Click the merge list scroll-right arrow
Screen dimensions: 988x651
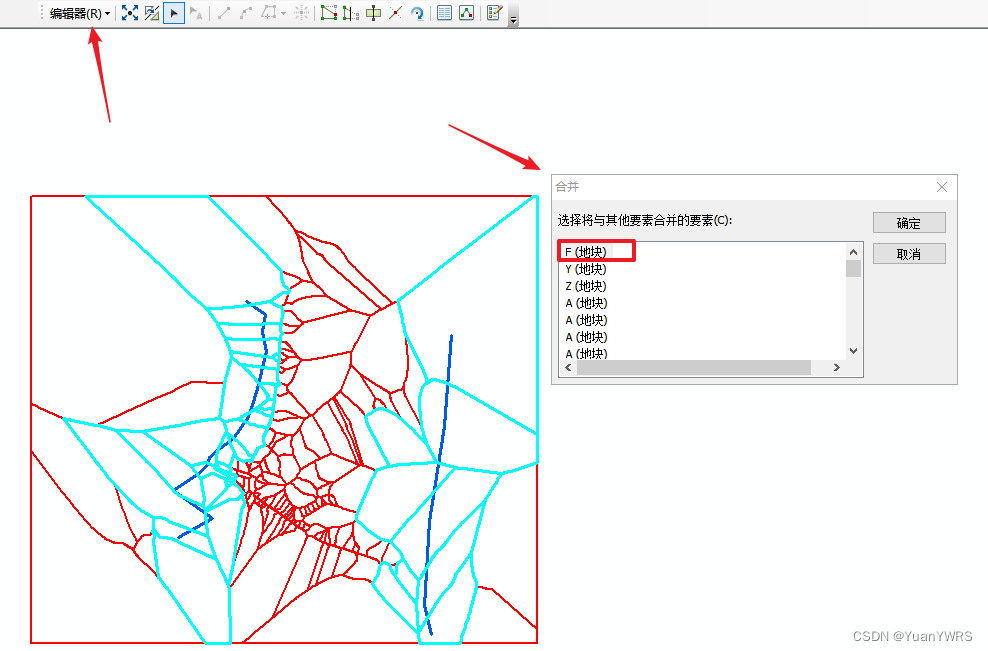[837, 367]
